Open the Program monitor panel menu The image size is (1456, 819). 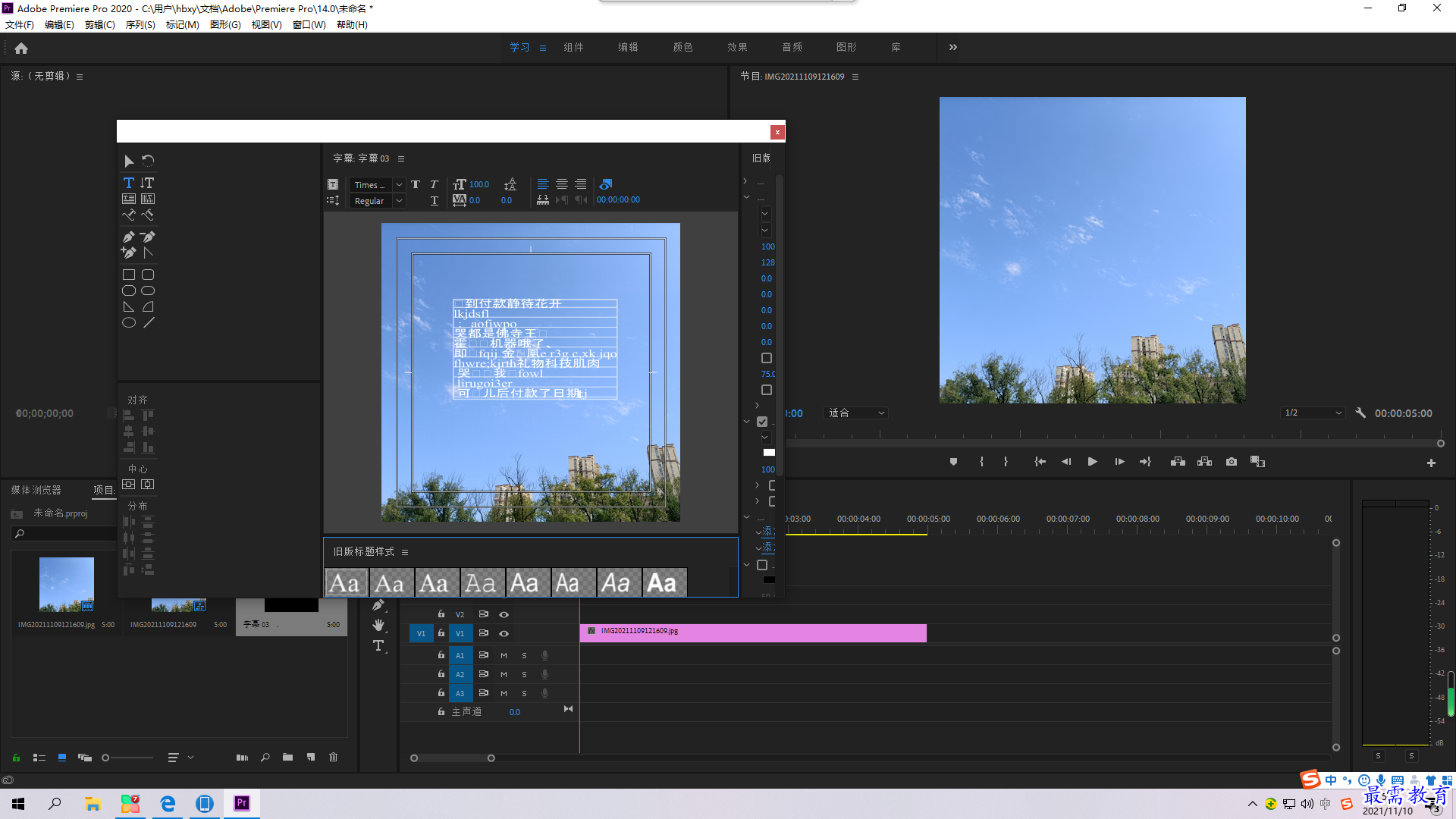click(855, 77)
